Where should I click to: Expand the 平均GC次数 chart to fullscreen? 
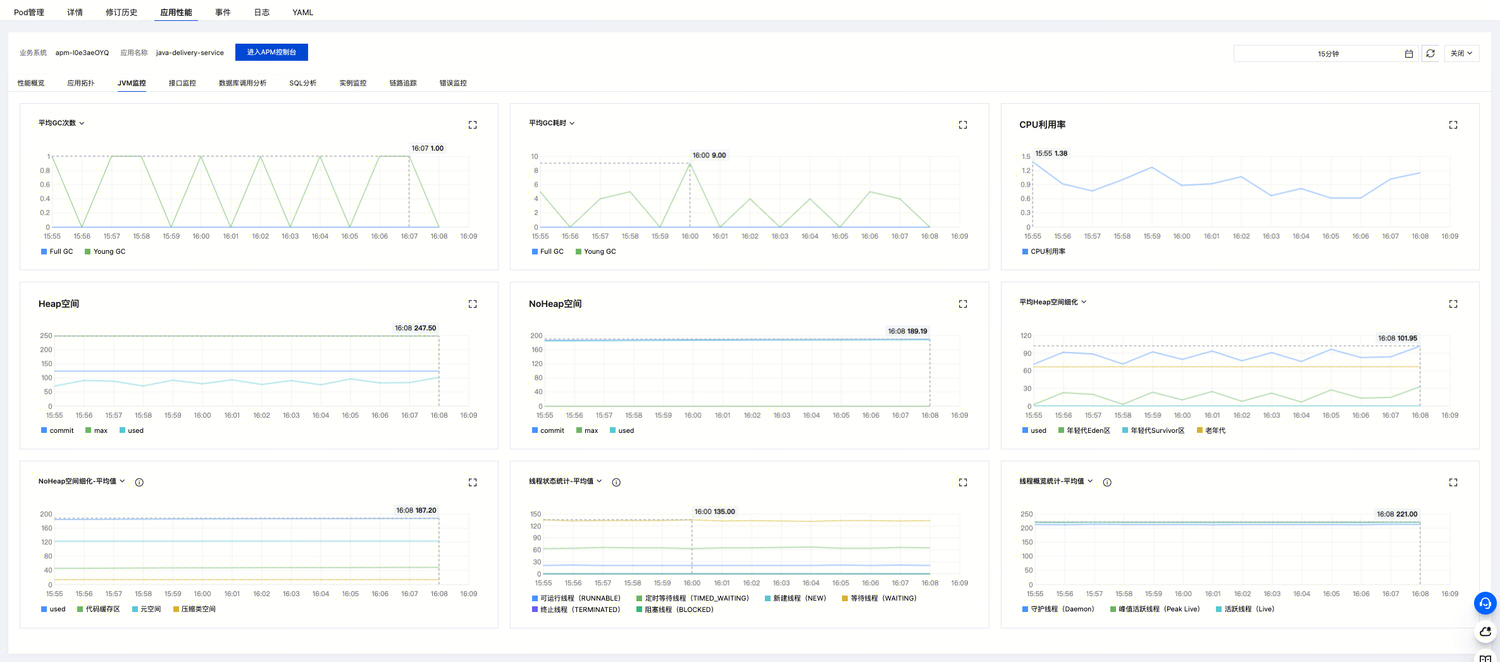[473, 125]
